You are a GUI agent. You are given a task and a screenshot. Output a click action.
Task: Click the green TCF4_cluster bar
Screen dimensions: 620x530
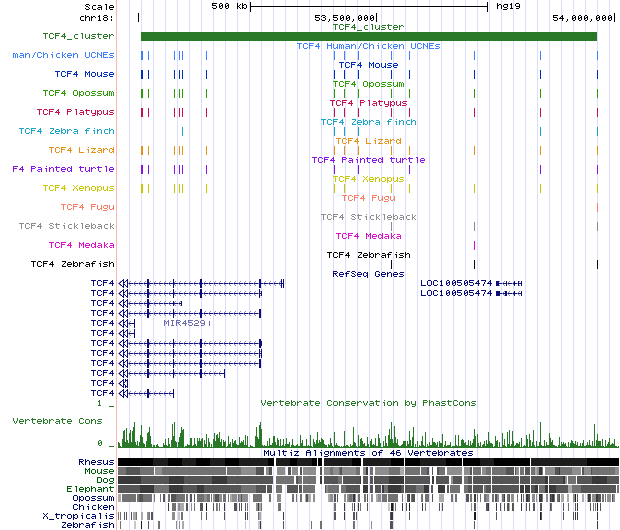pos(368,37)
